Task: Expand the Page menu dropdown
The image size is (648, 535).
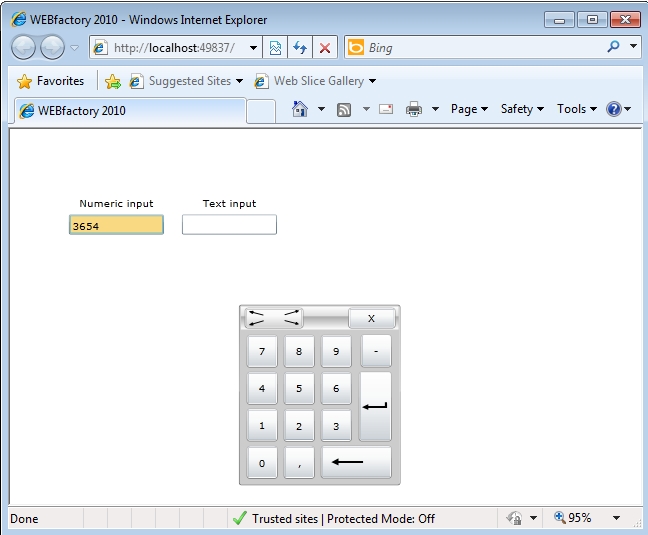Action: click(x=469, y=110)
